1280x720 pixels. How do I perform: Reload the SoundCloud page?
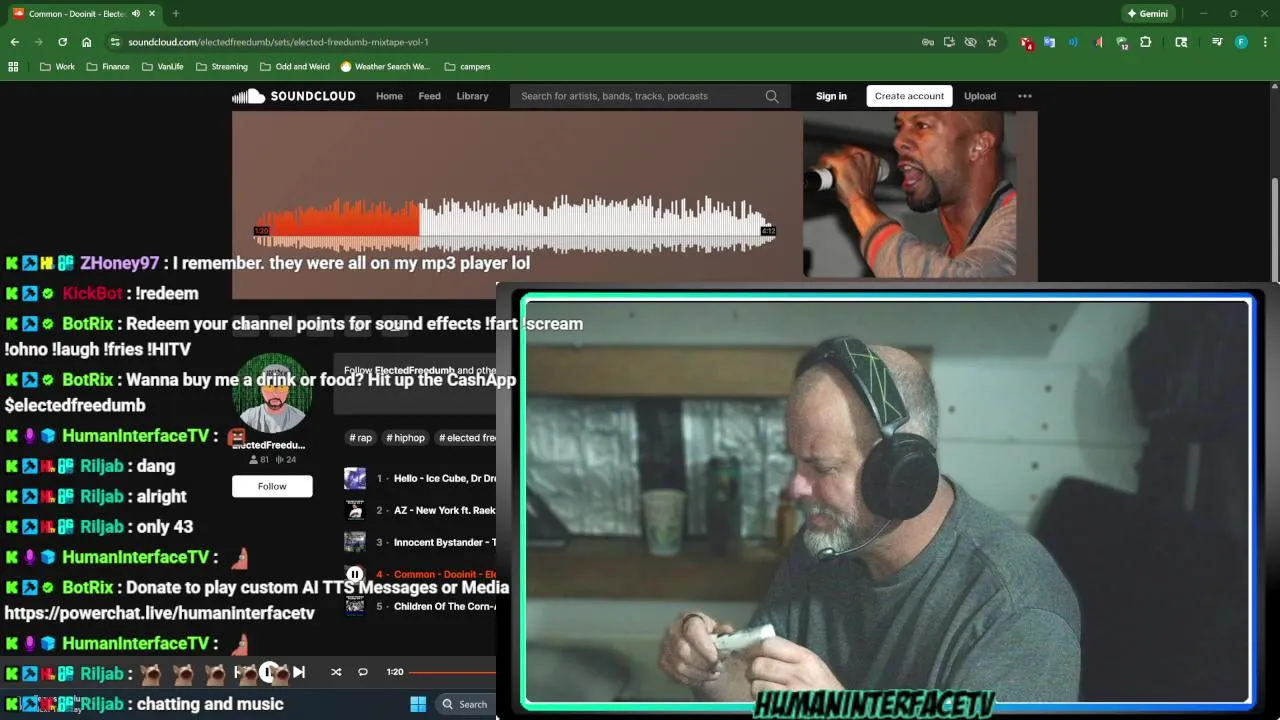click(62, 42)
